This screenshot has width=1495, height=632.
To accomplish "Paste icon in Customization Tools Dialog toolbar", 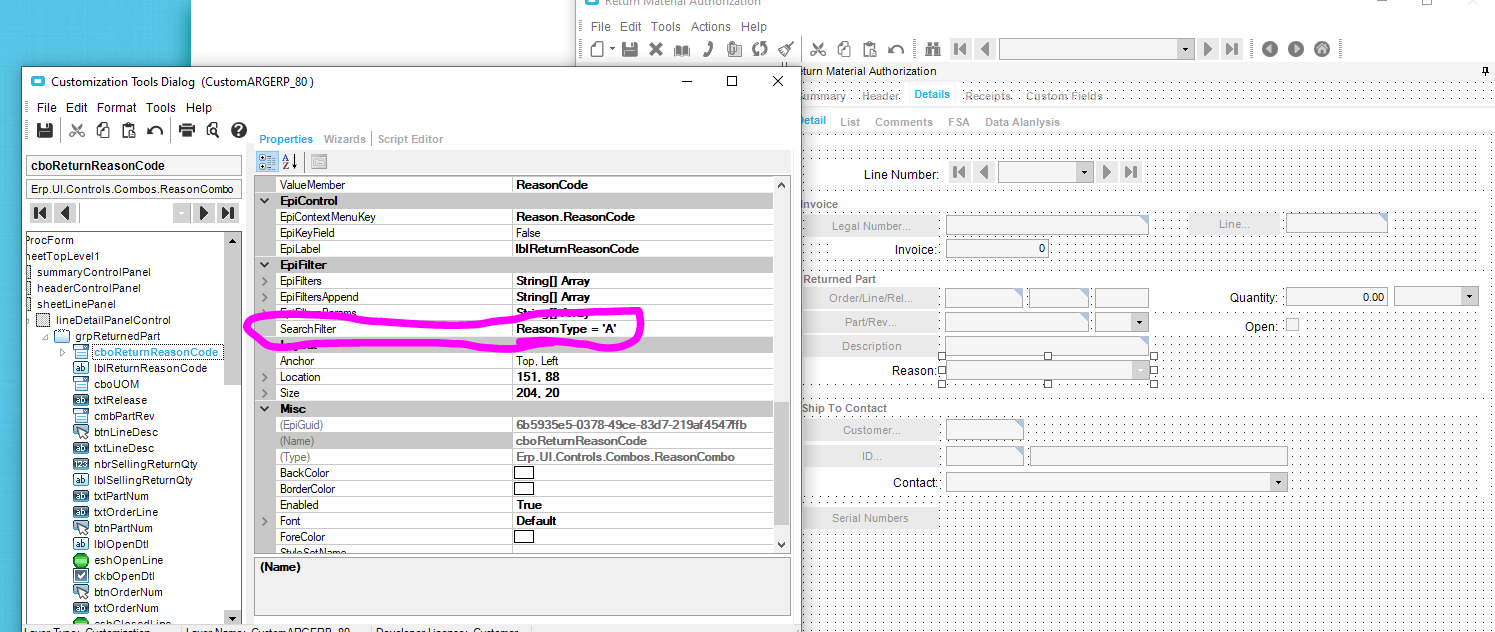I will 129,130.
